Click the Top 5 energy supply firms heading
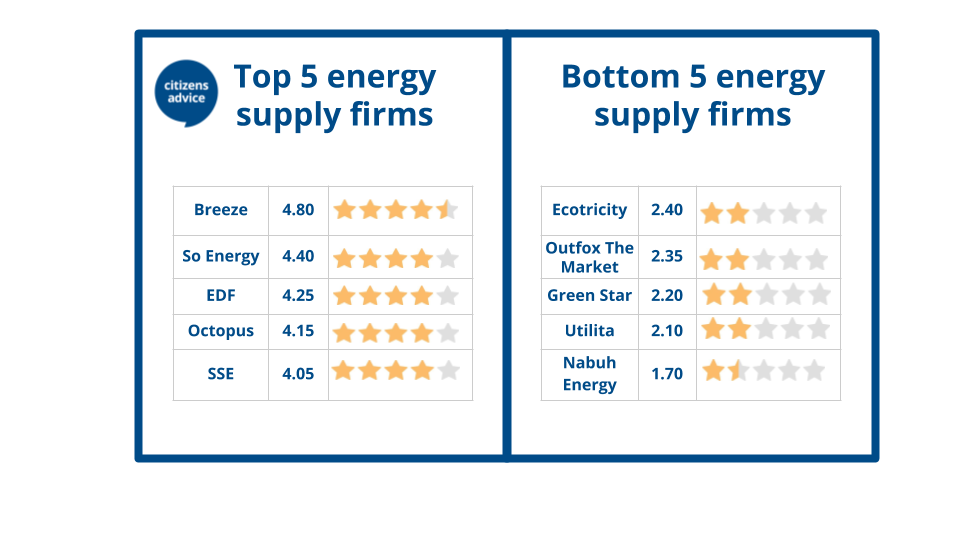 click(335, 96)
